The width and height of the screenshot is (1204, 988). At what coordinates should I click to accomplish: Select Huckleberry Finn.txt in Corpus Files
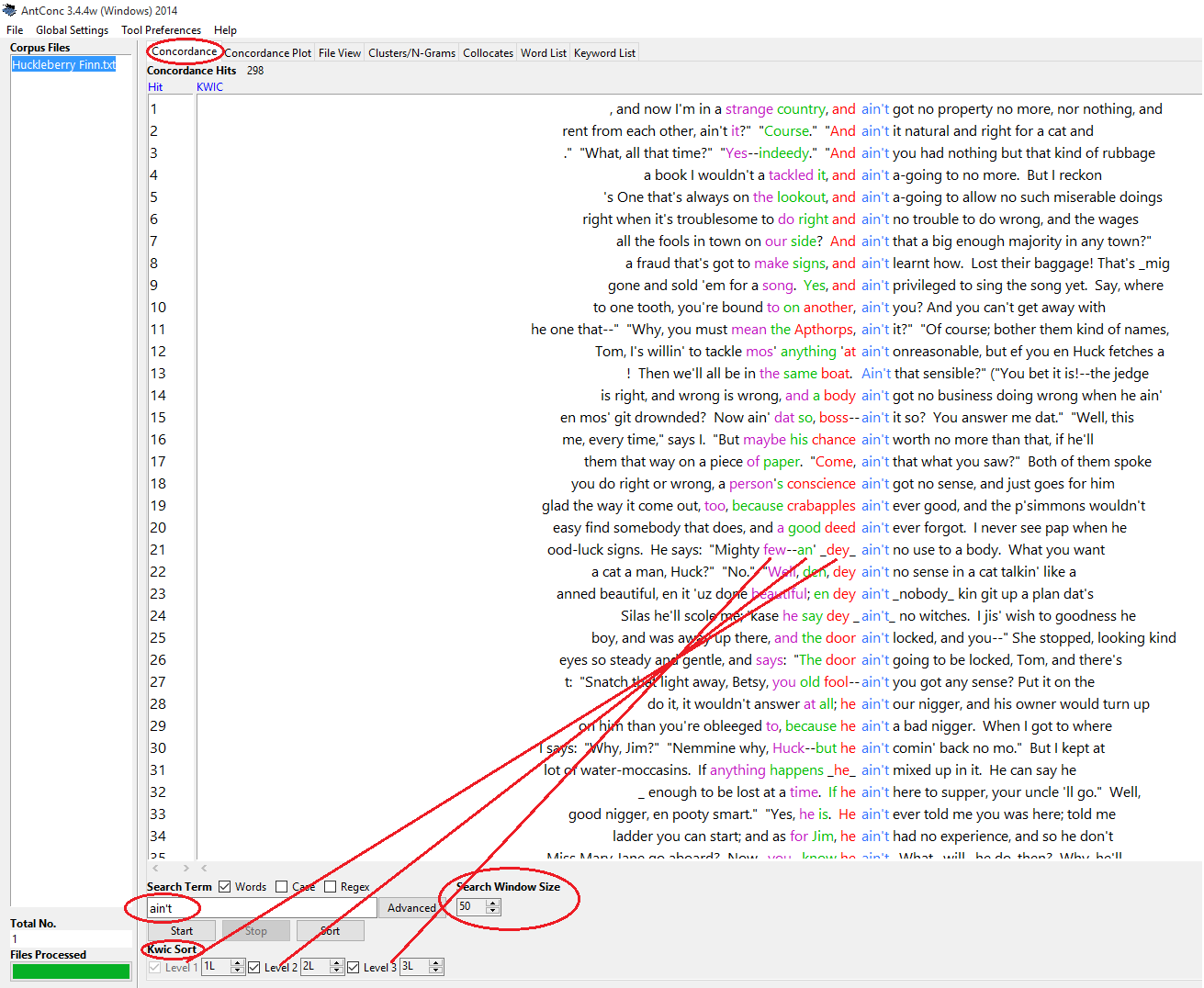64,65
